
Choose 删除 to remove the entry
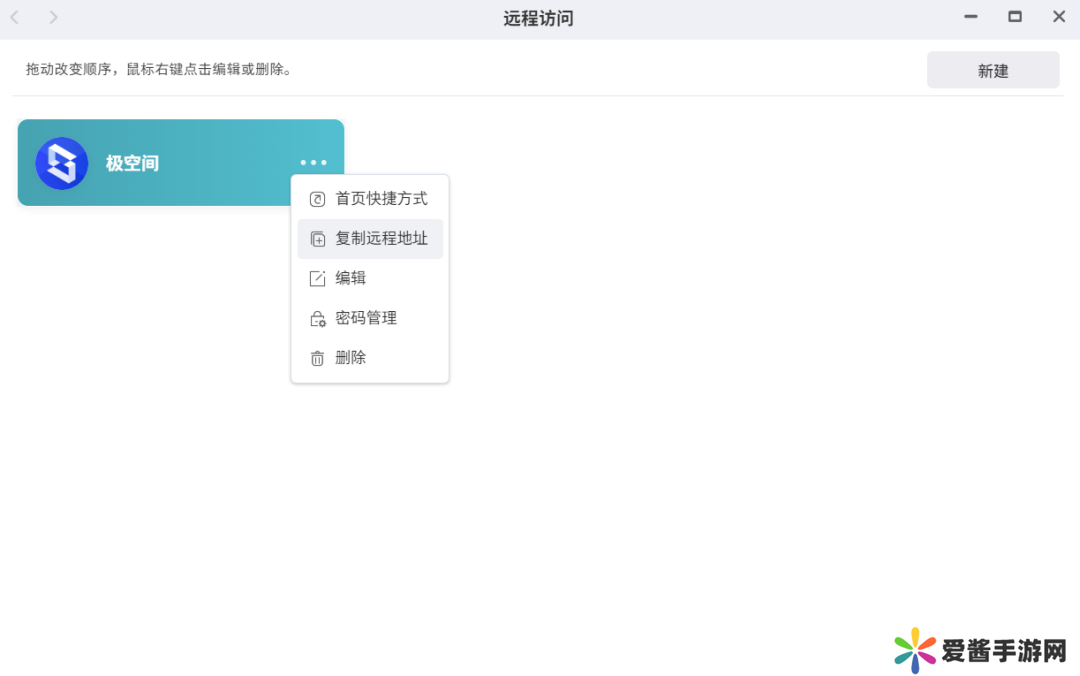[351, 358]
